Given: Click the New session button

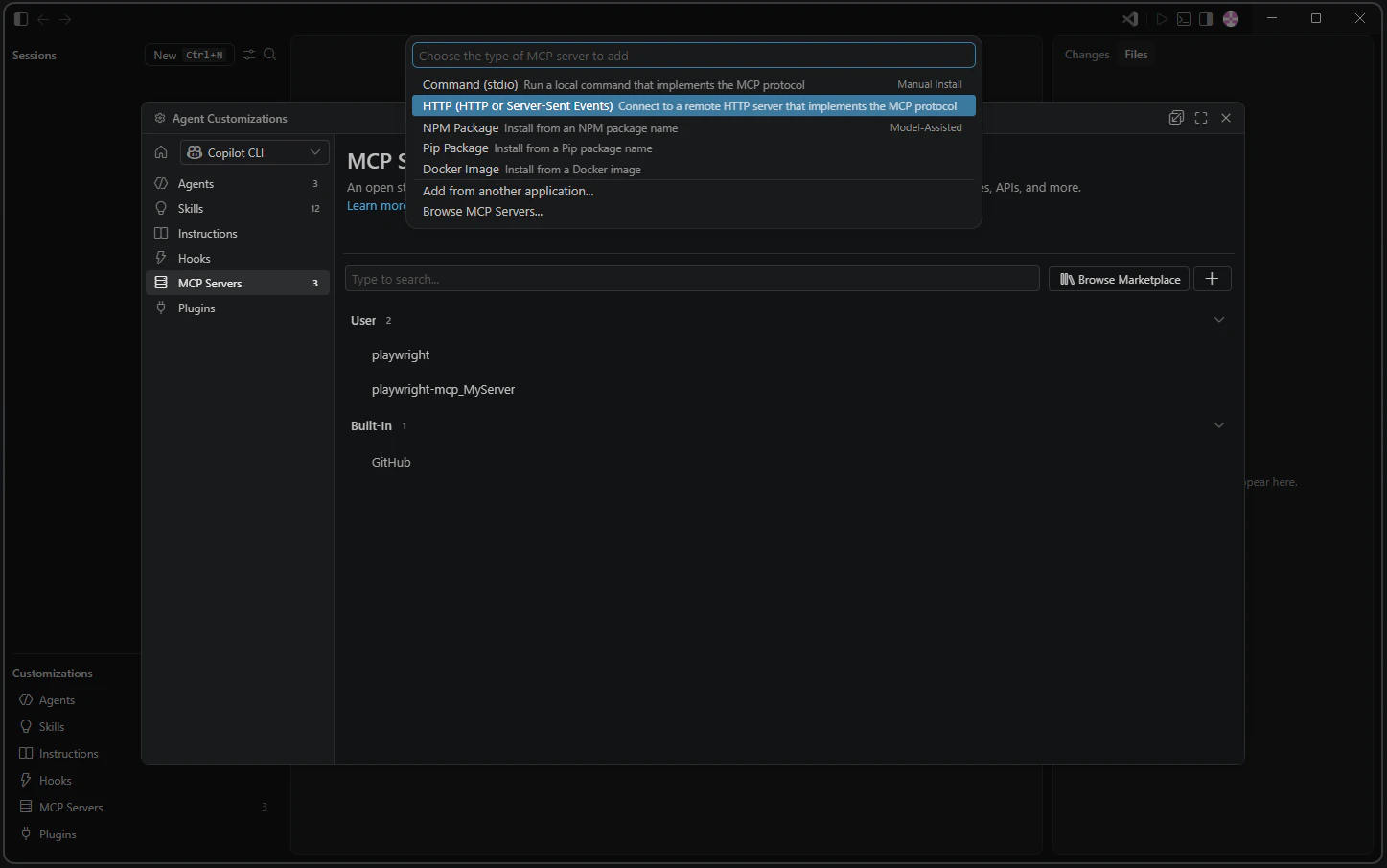Looking at the screenshot, I should (190, 55).
